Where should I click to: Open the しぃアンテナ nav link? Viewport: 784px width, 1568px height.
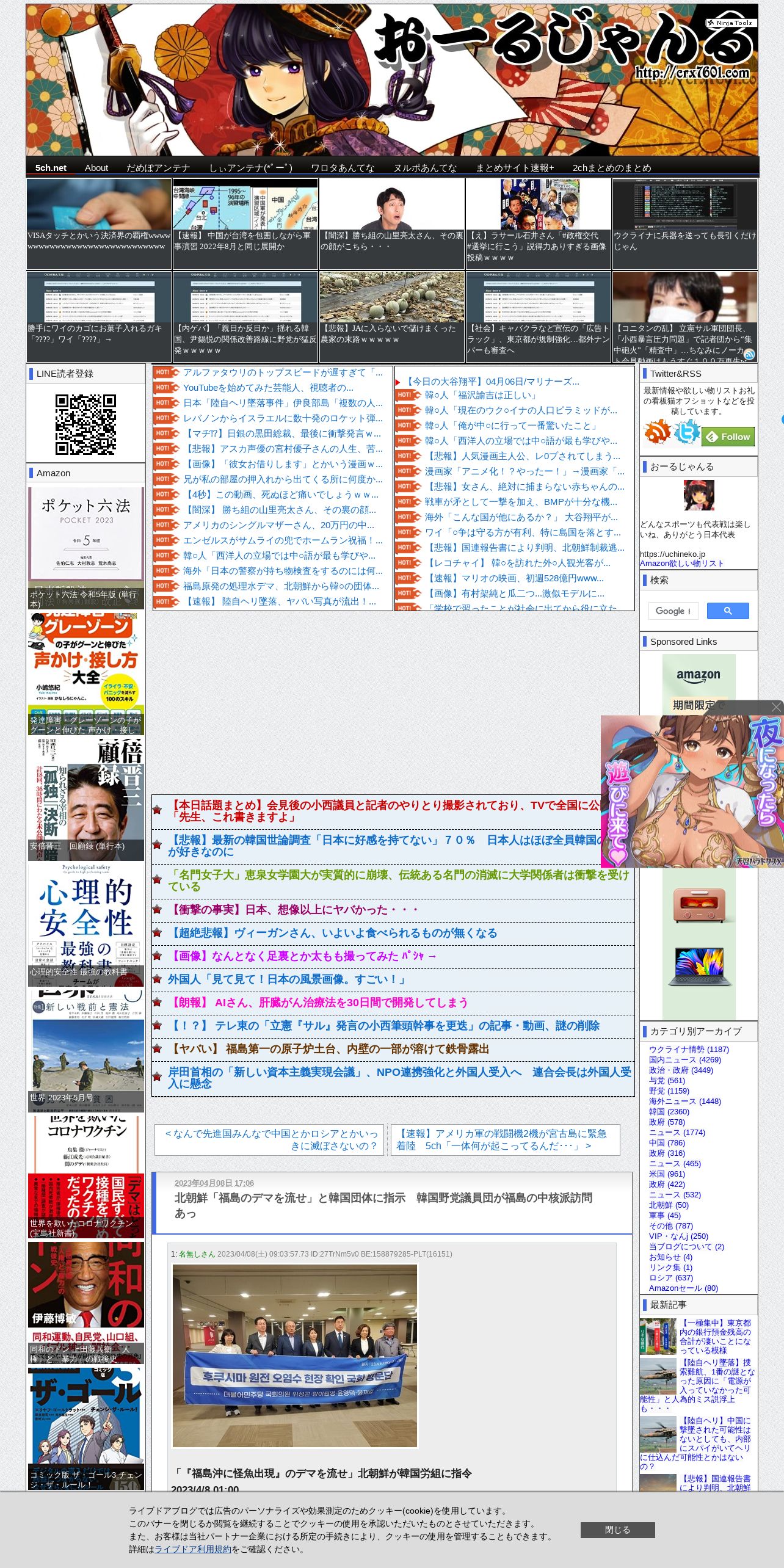[251, 168]
